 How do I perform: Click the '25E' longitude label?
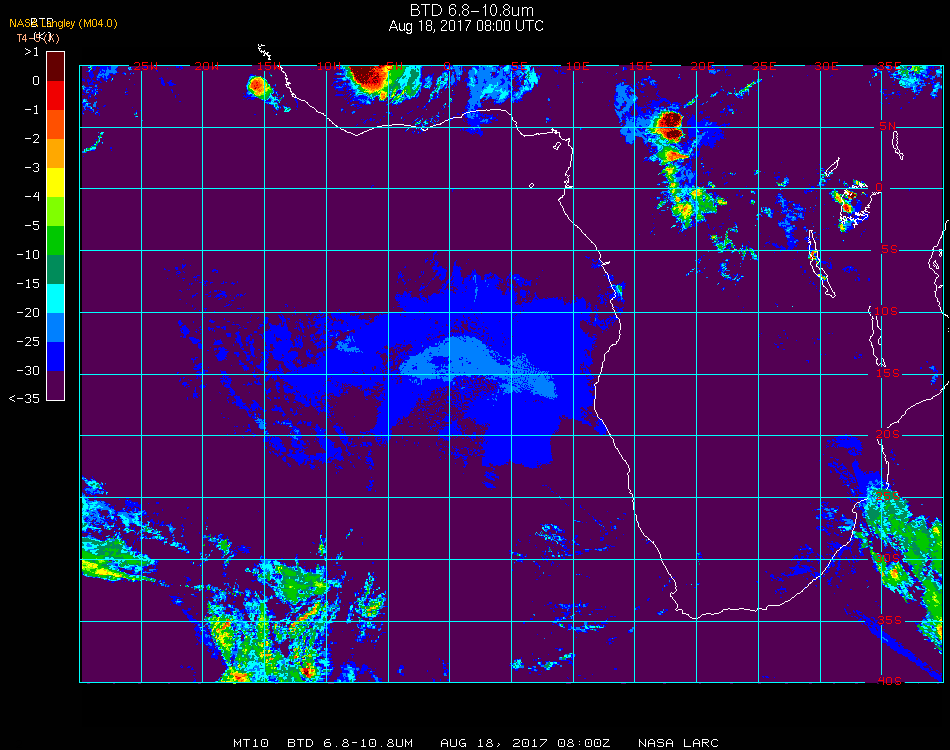[764, 66]
